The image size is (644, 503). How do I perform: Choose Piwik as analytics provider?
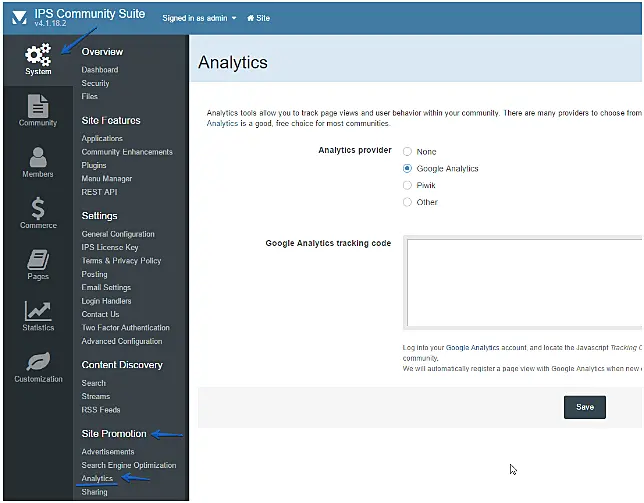click(x=407, y=185)
